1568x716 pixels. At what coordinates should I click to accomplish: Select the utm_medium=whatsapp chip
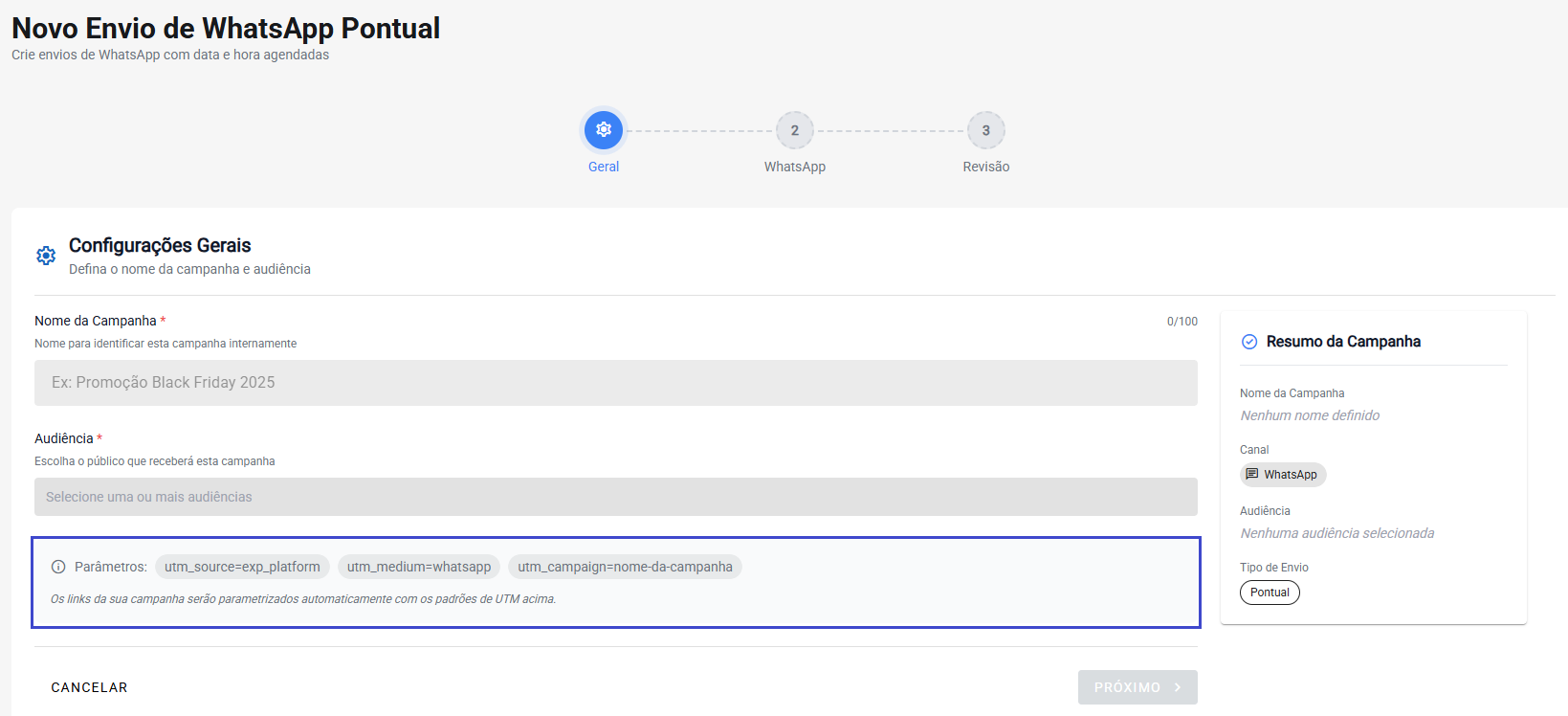click(419, 567)
